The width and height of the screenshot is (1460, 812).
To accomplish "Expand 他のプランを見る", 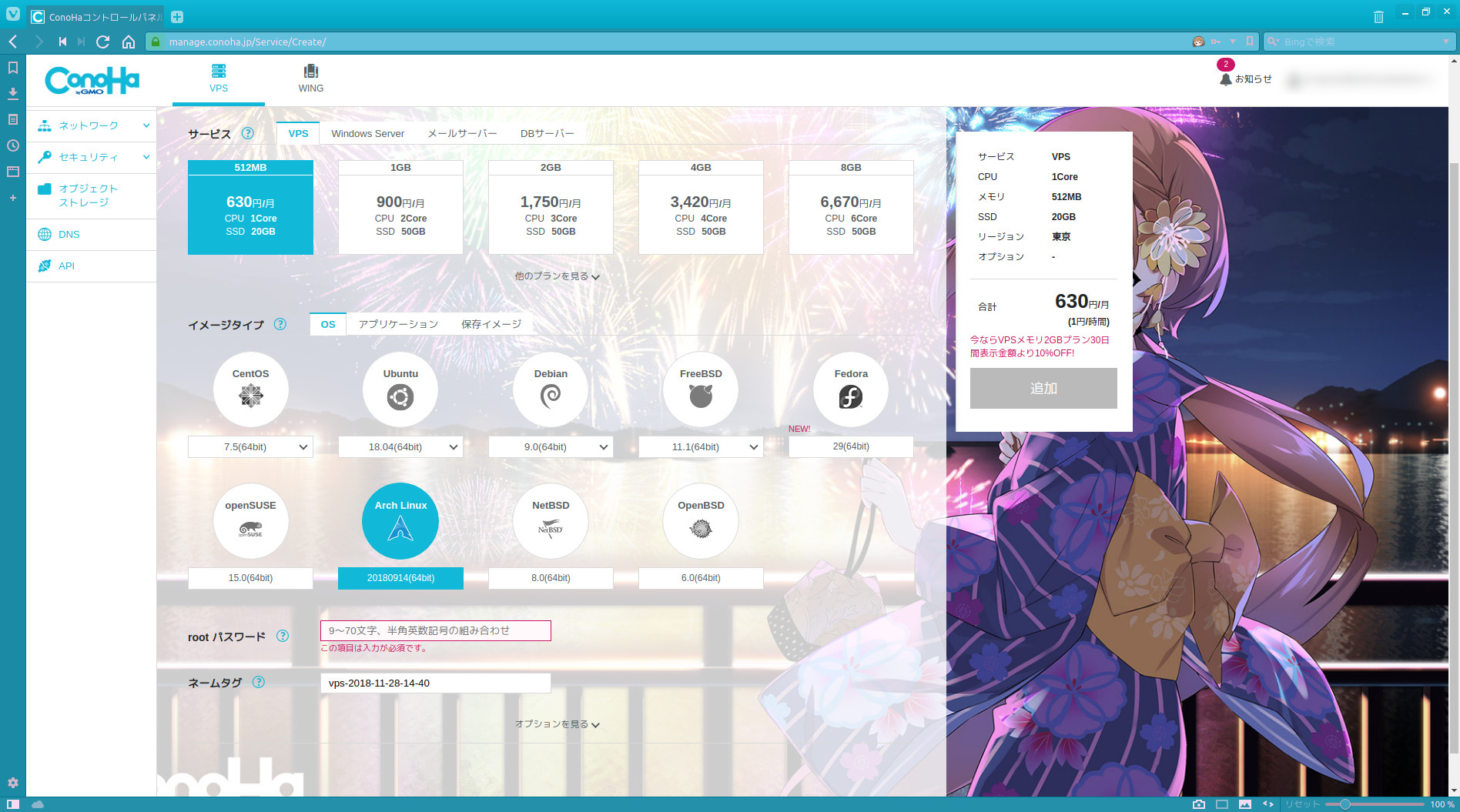I will 557,276.
